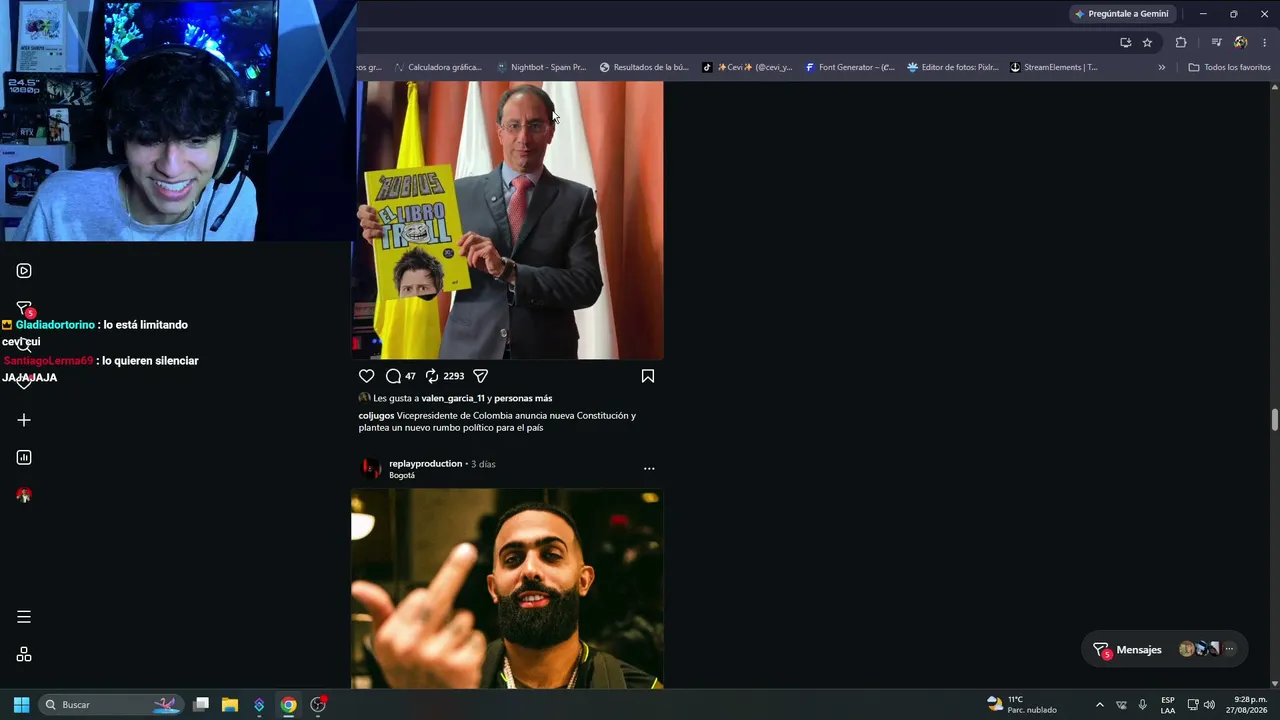
Task: Switch the ESP LAA keyboard language
Action: pos(1168,705)
